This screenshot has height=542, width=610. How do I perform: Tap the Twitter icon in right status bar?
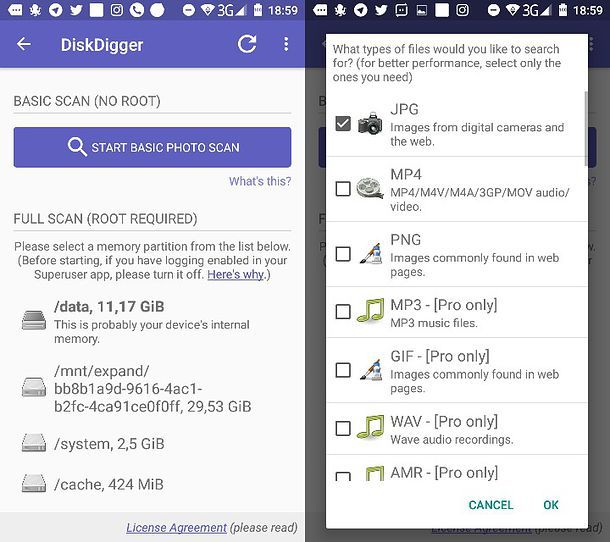381,10
